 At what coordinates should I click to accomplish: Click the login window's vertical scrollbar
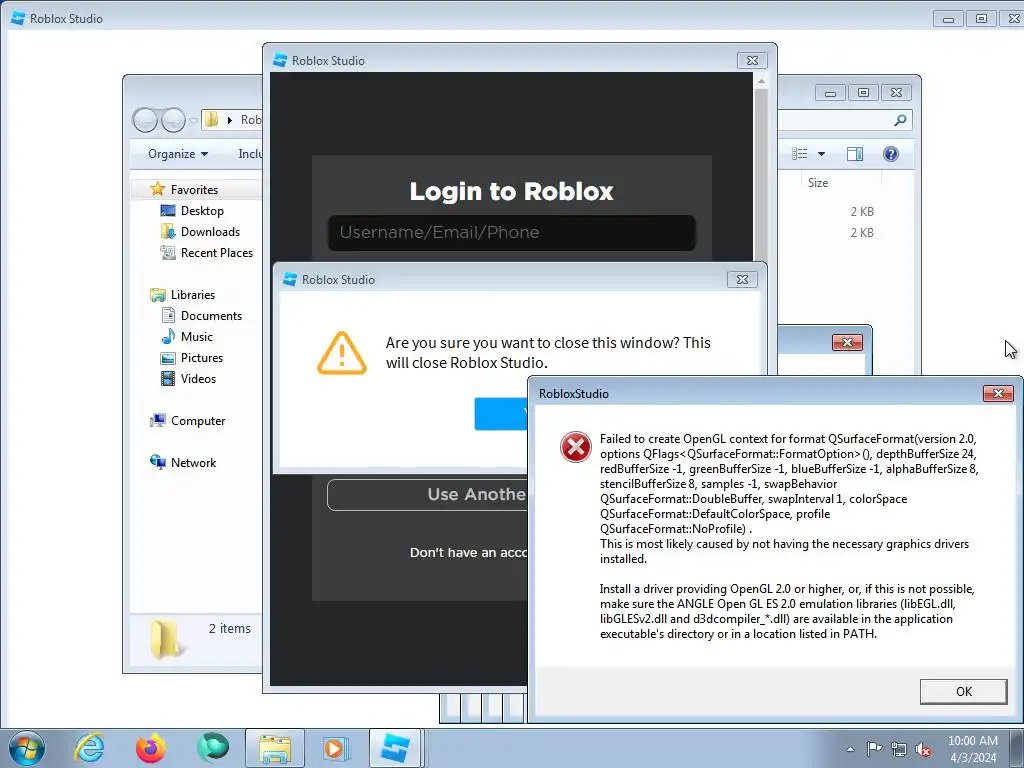coord(761,173)
